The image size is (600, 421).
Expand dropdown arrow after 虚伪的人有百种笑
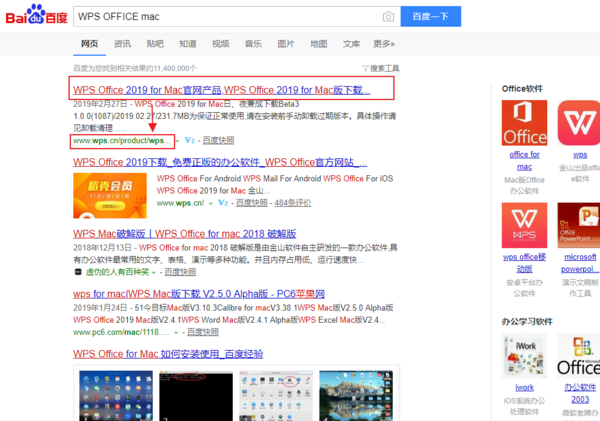(154, 273)
